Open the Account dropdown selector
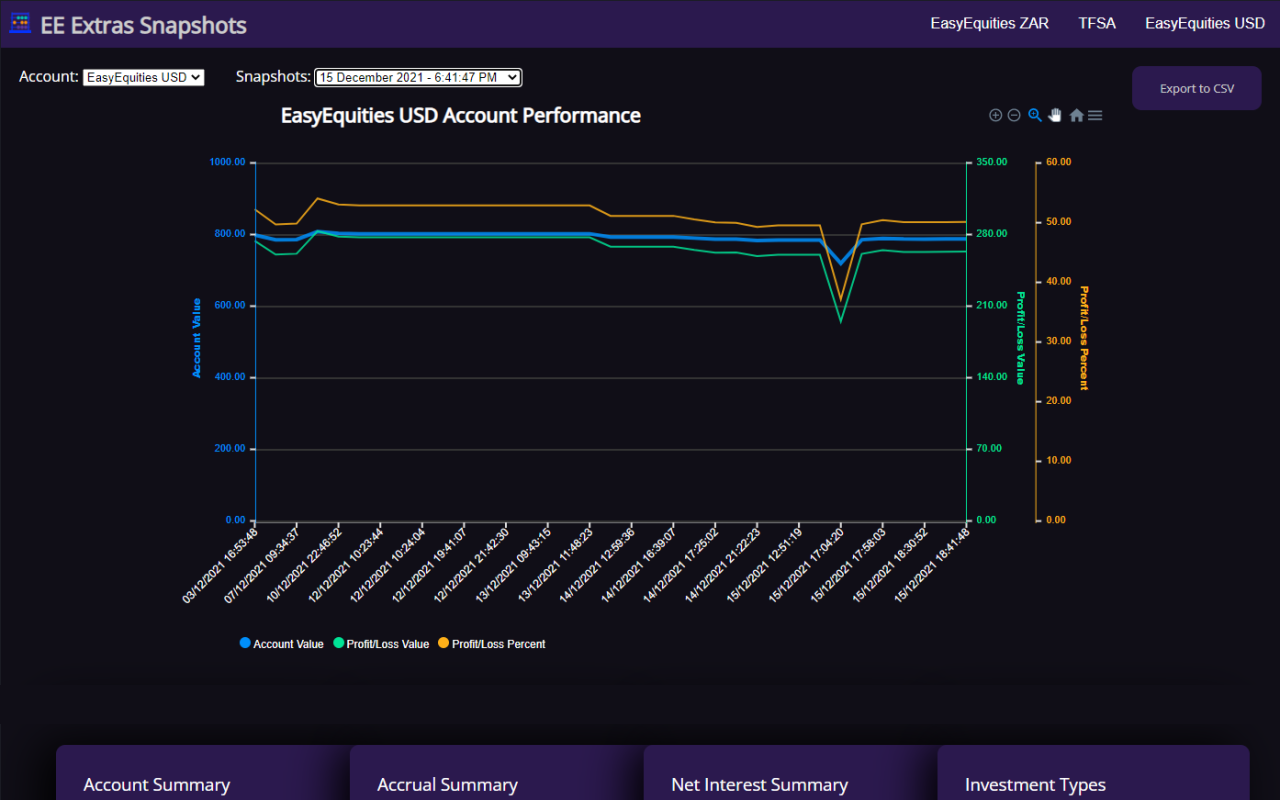The height and width of the screenshot is (800, 1280). [x=143, y=77]
